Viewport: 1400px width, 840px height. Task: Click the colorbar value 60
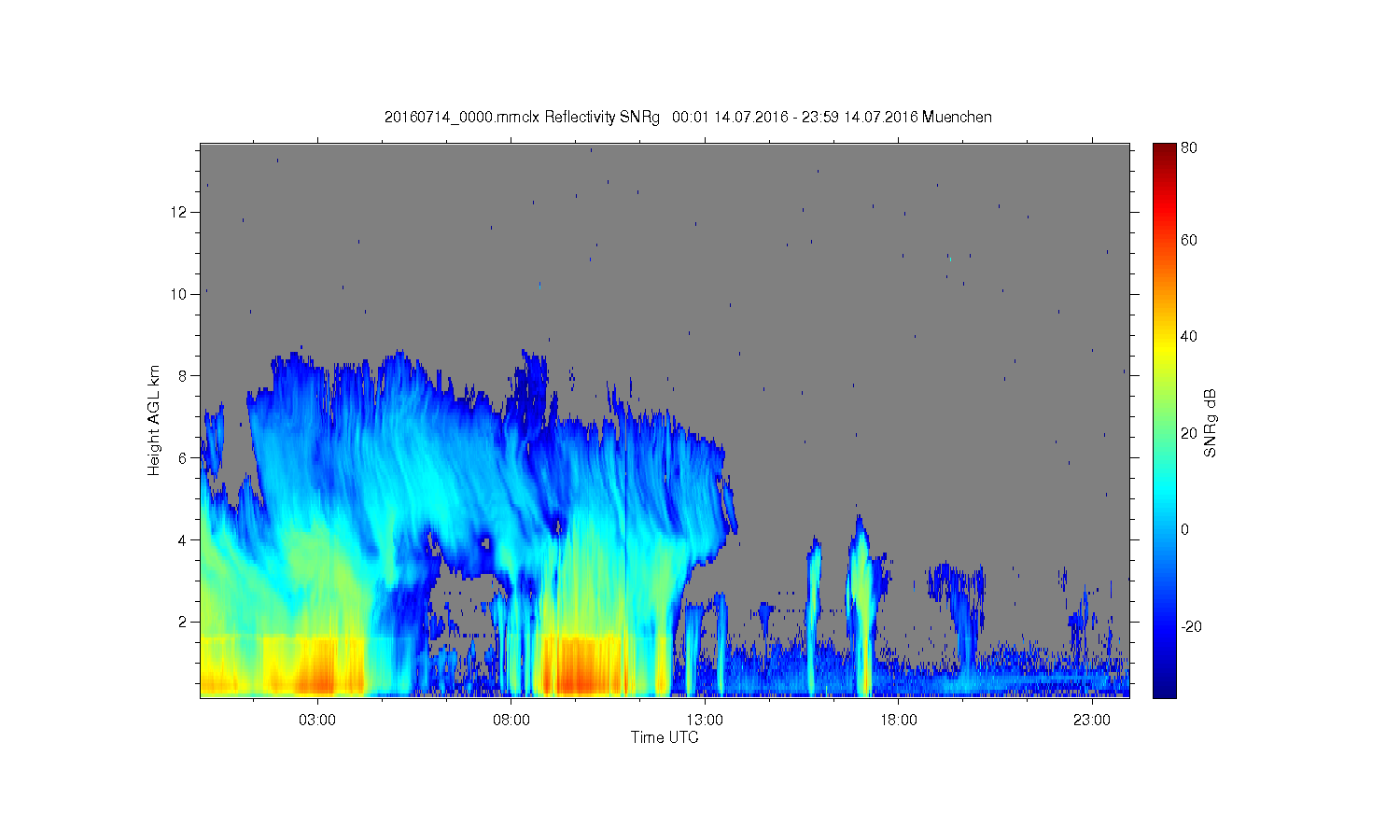click(1189, 240)
